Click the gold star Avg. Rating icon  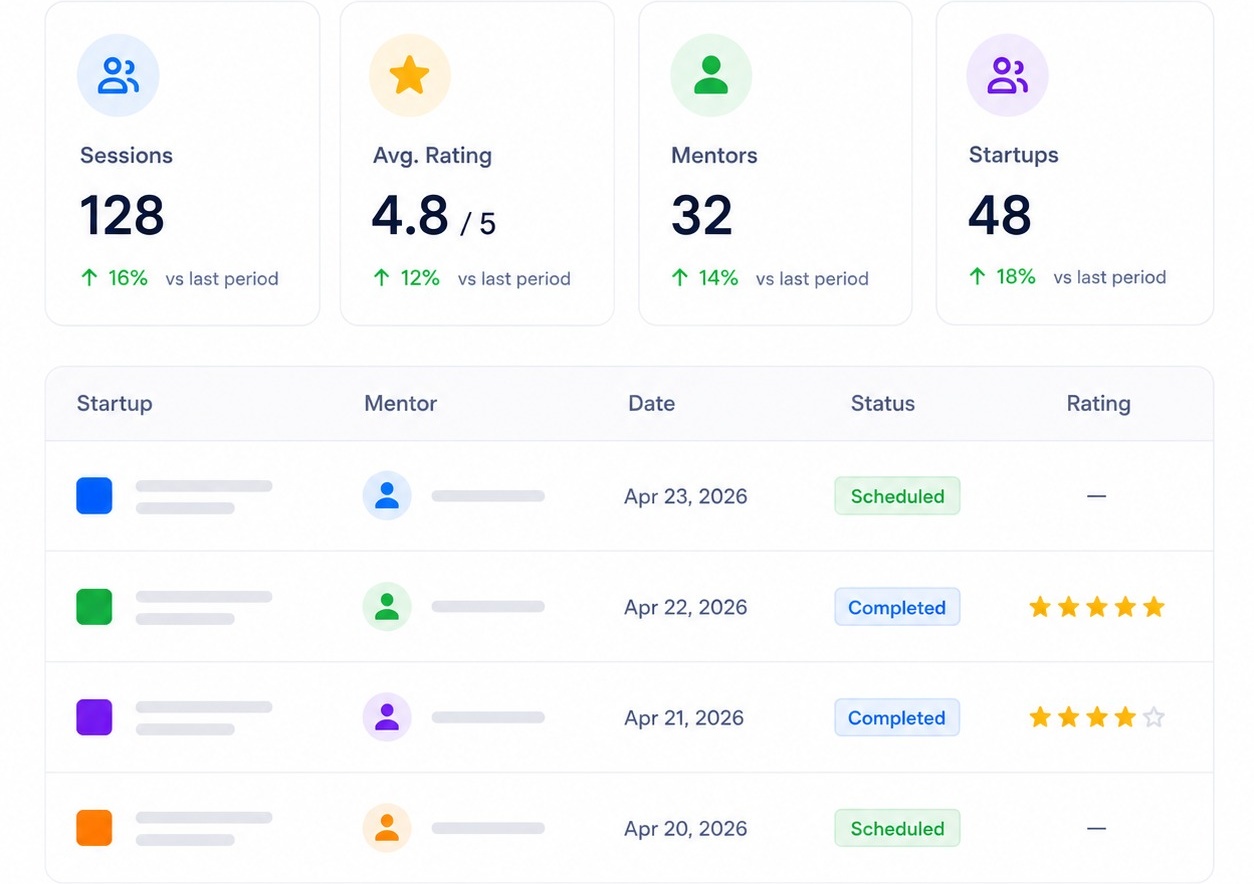(x=410, y=75)
